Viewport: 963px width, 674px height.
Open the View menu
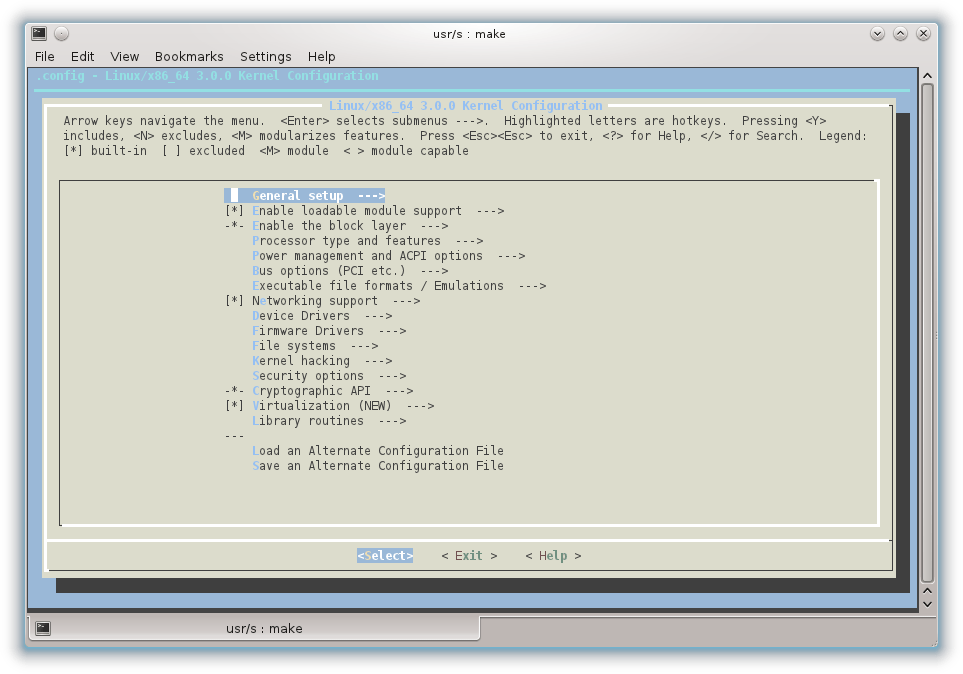pos(125,57)
